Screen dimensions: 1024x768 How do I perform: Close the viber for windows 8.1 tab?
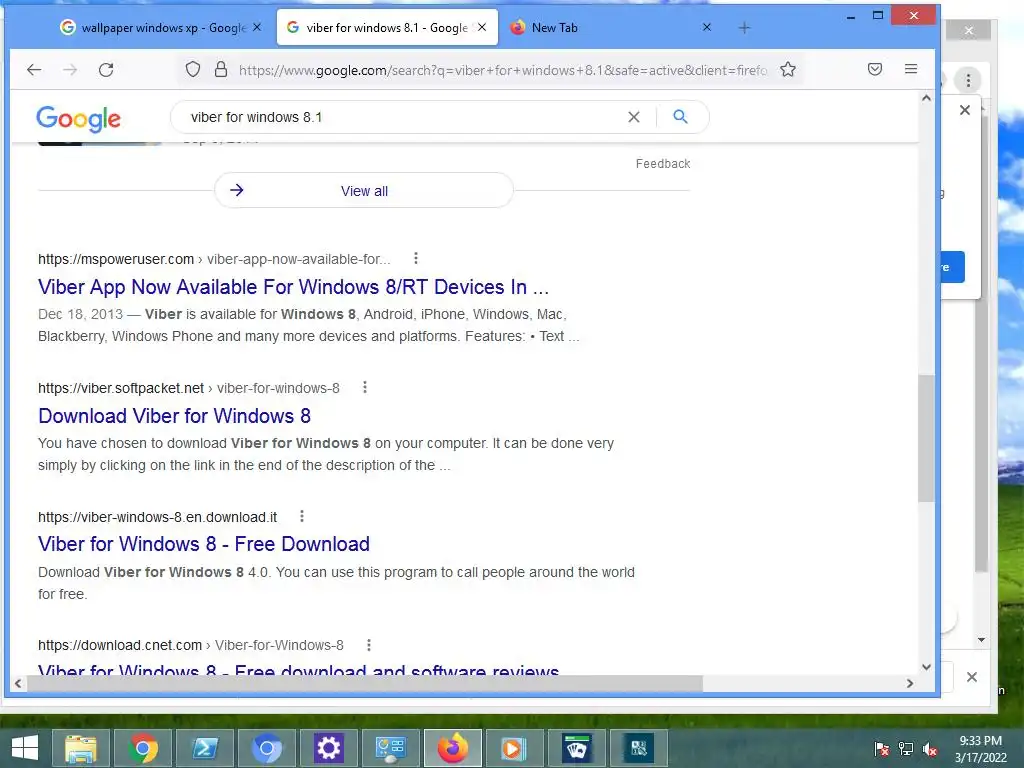(482, 27)
